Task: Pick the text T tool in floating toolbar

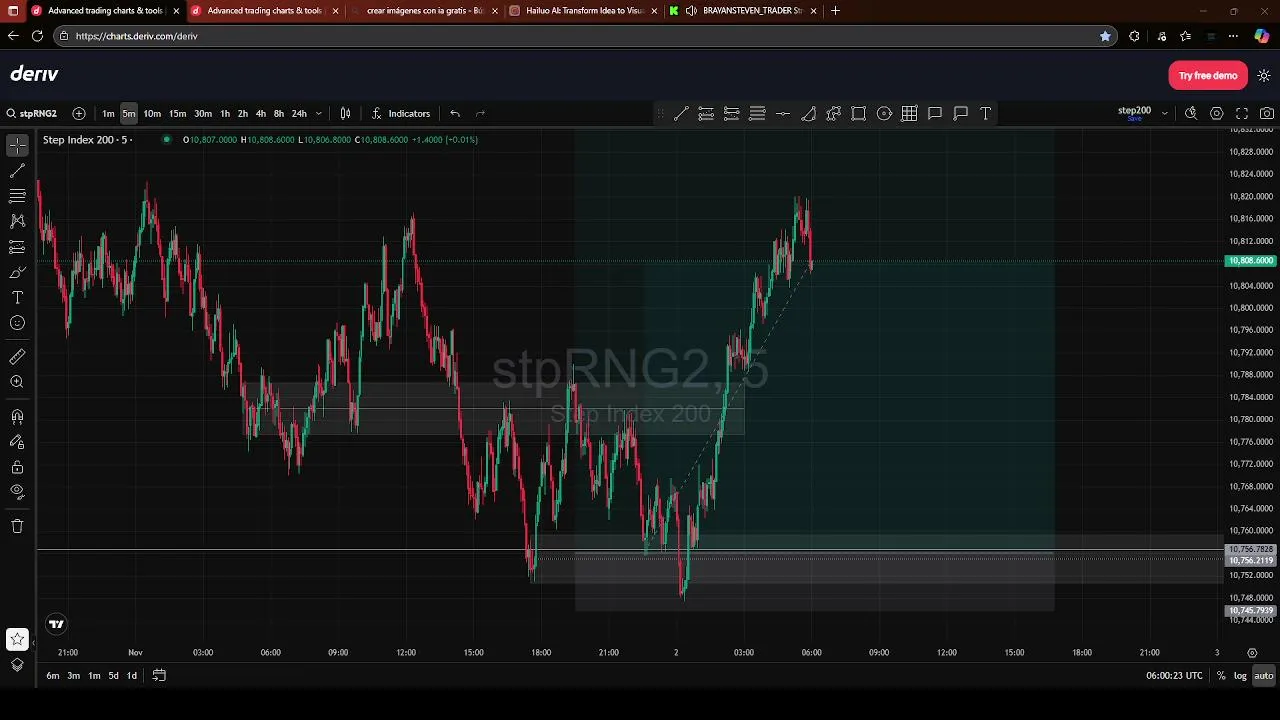Action: click(x=986, y=113)
